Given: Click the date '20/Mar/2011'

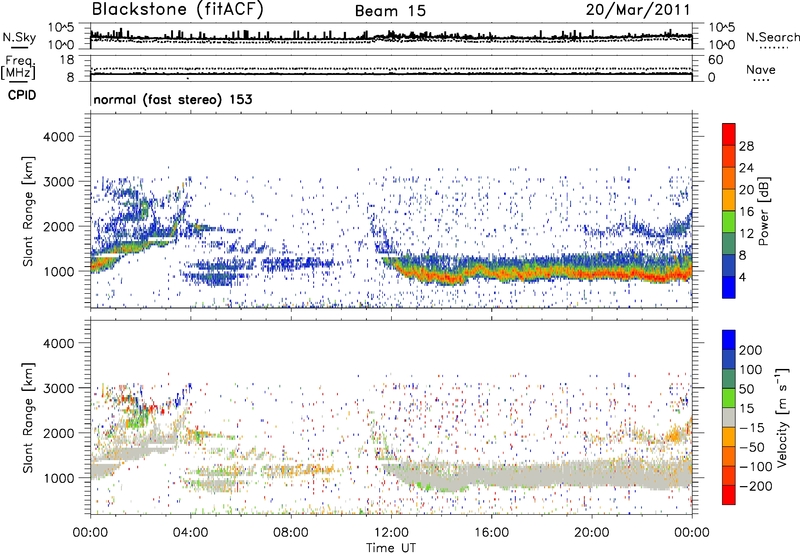Looking at the screenshot, I should click(x=637, y=10).
